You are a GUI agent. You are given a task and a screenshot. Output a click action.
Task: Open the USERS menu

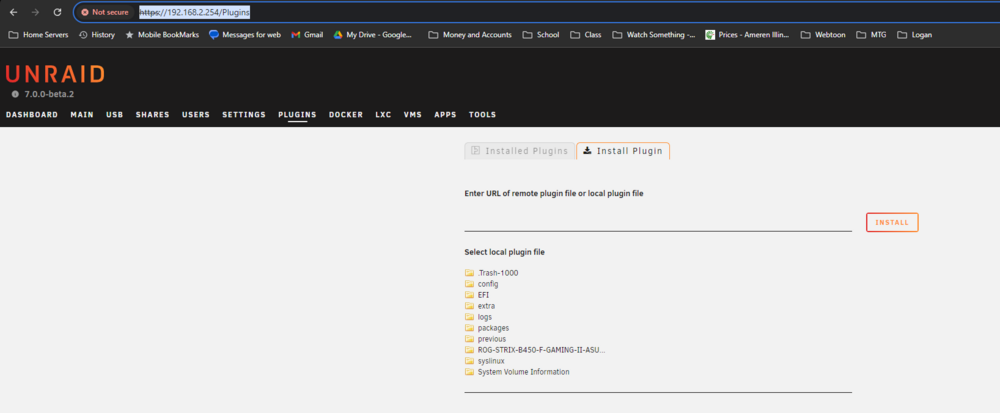[x=196, y=115]
